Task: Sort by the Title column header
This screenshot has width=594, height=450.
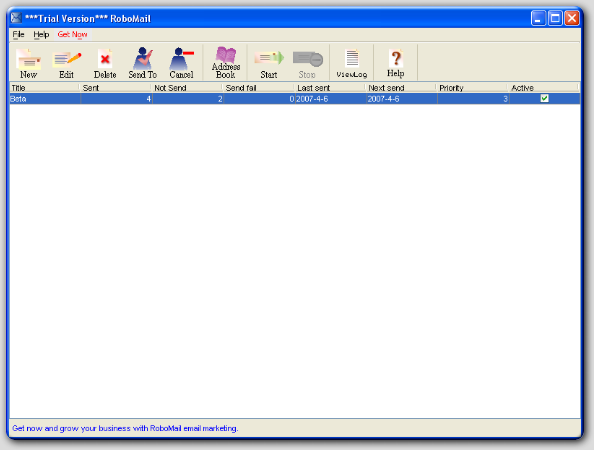Action: click(x=44, y=88)
